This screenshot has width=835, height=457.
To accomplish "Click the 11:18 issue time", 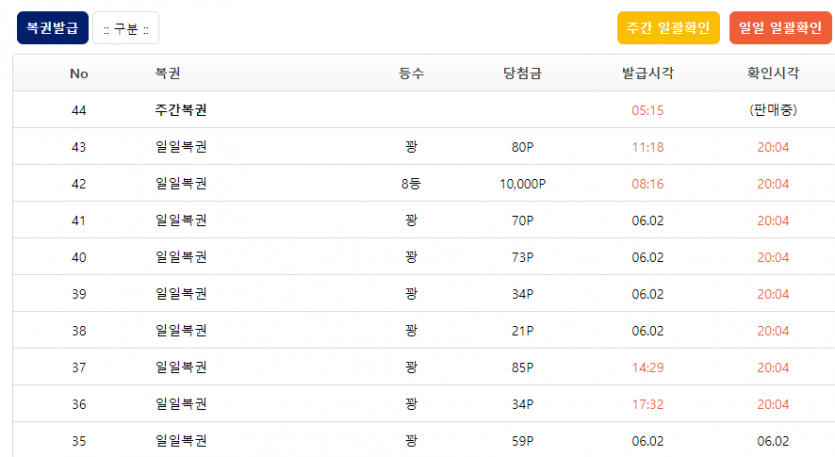I will coord(648,147).
